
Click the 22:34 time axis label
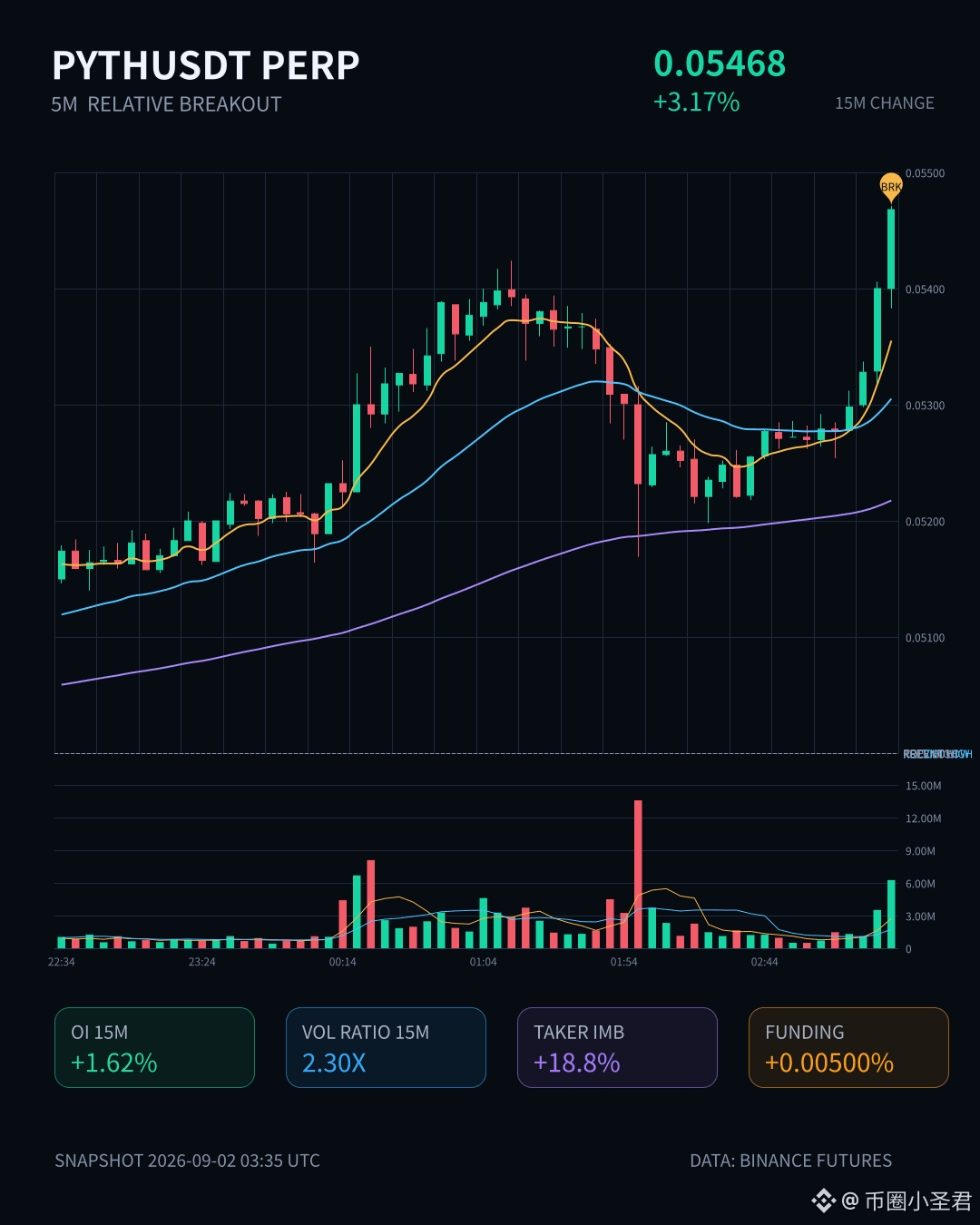pyautogui.click(x=62, y=962)
